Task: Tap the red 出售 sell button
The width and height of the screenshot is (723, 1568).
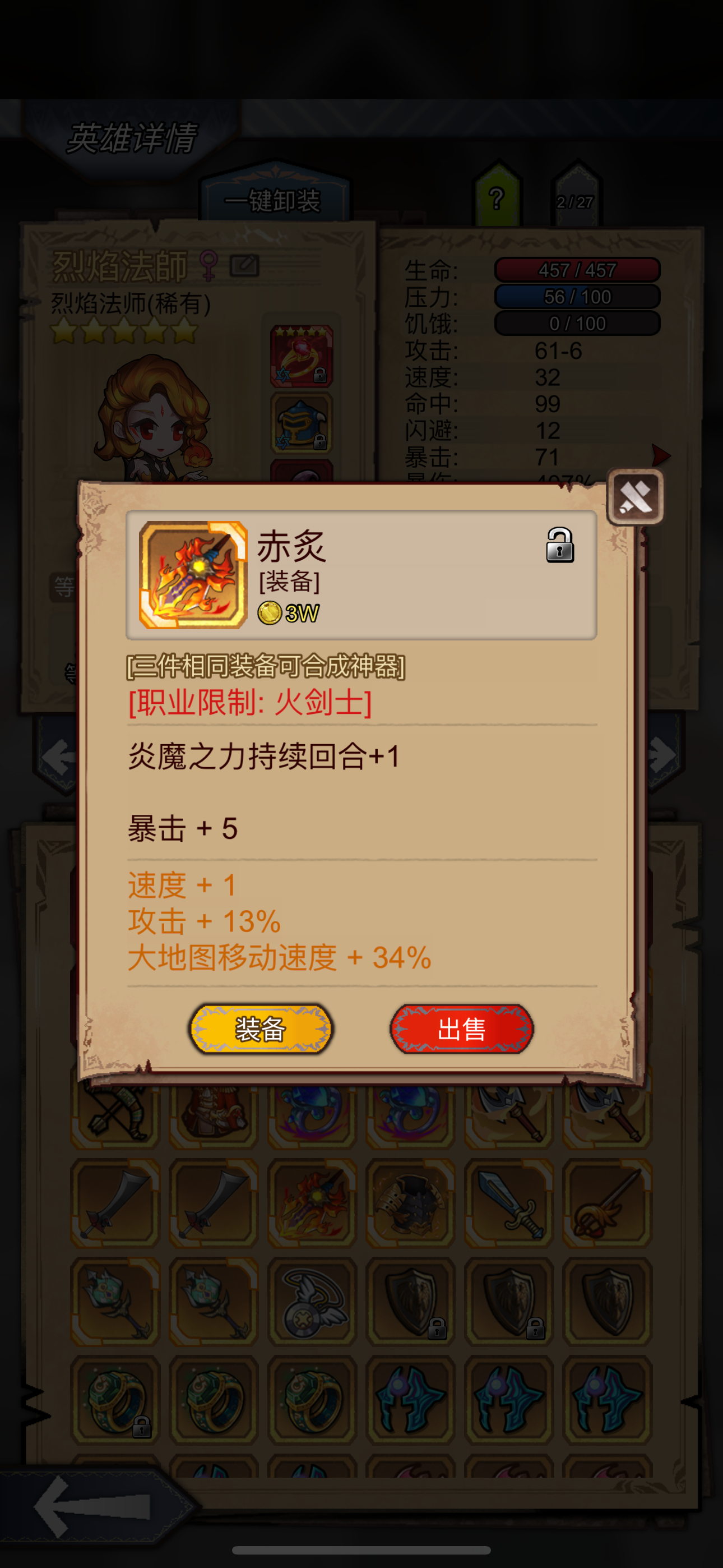Action: tap(461, 1029)
